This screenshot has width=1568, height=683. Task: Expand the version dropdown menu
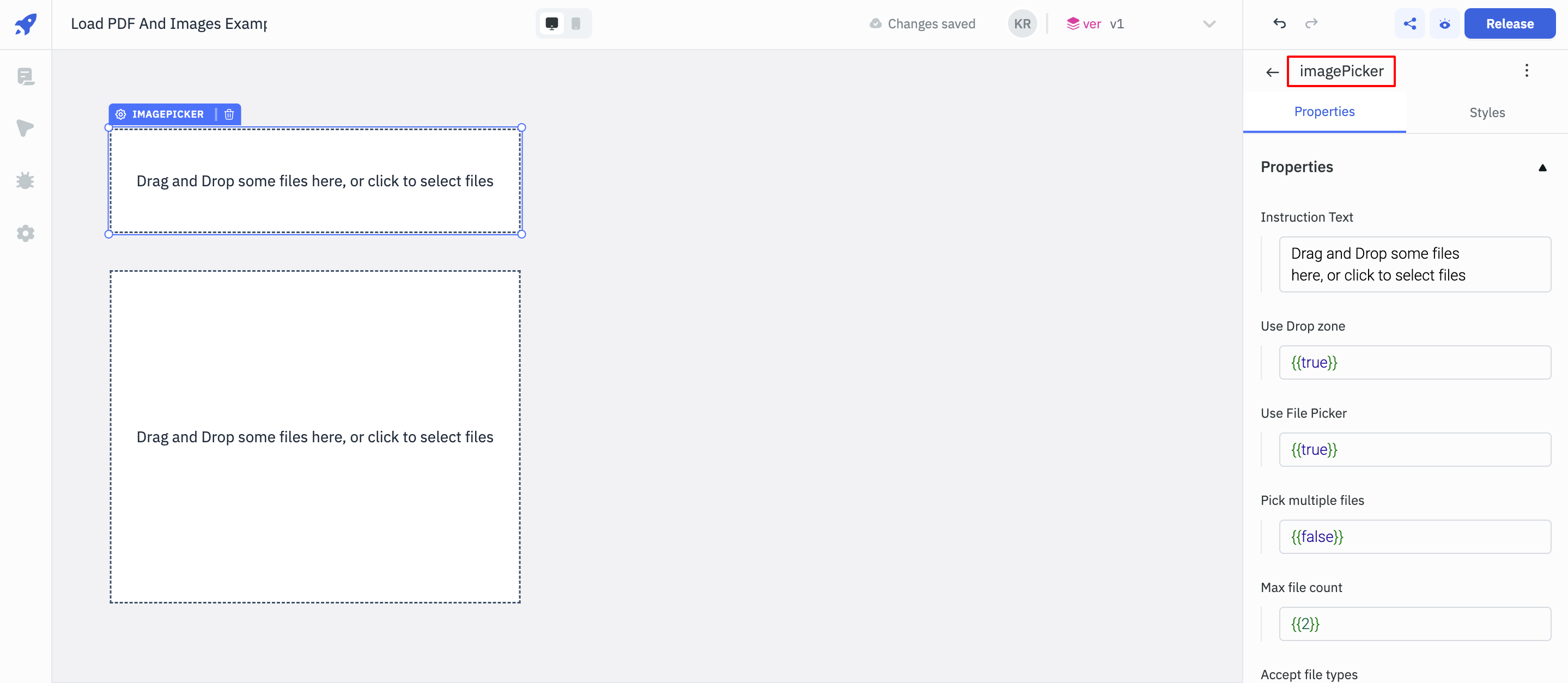click(x=1209, y=23)
